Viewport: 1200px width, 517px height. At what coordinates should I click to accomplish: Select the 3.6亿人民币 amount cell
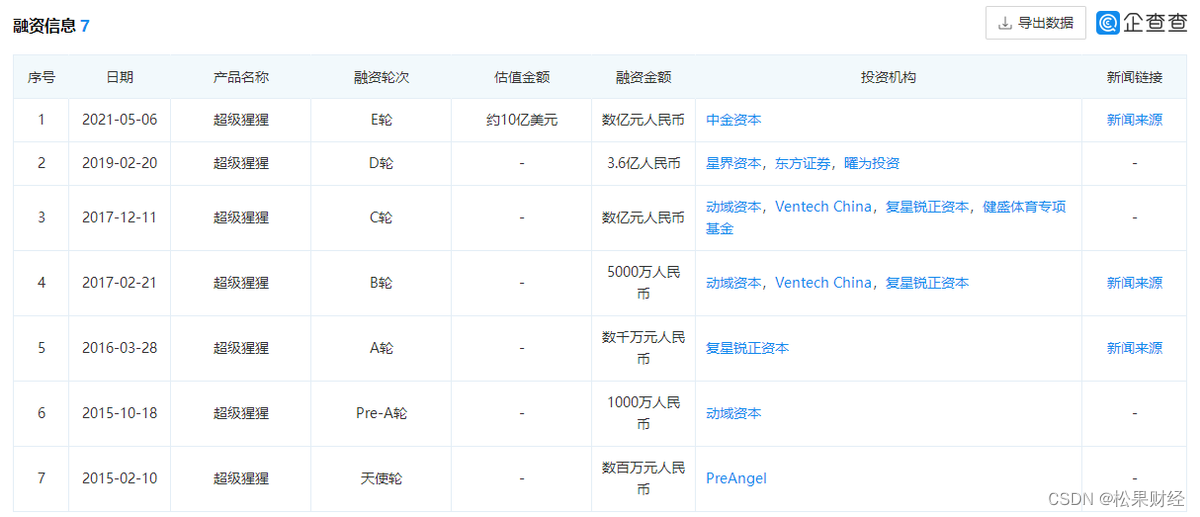643,163
